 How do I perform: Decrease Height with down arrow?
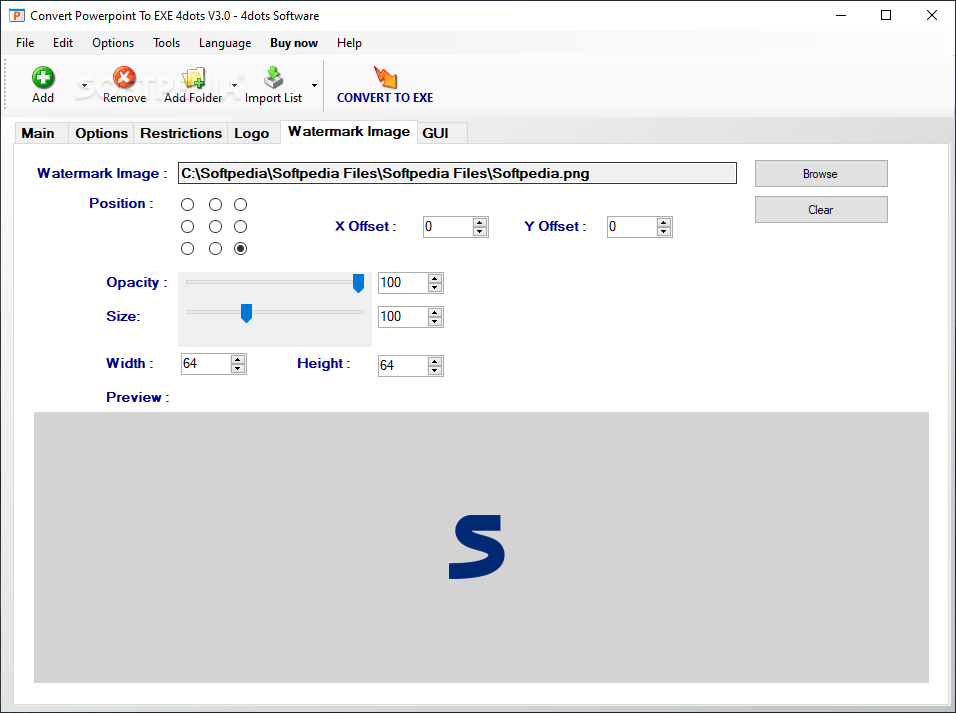(x=435, y=370)
